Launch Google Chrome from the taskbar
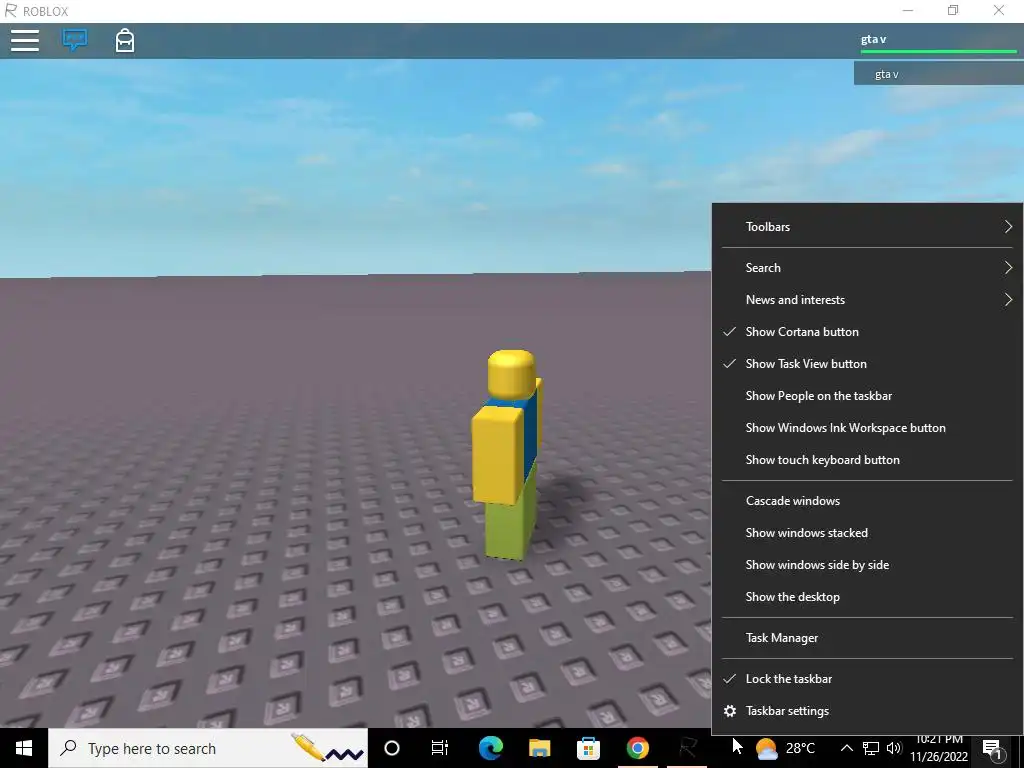Viewport: 1024px width, 768px height. click(x=637, y=748)
